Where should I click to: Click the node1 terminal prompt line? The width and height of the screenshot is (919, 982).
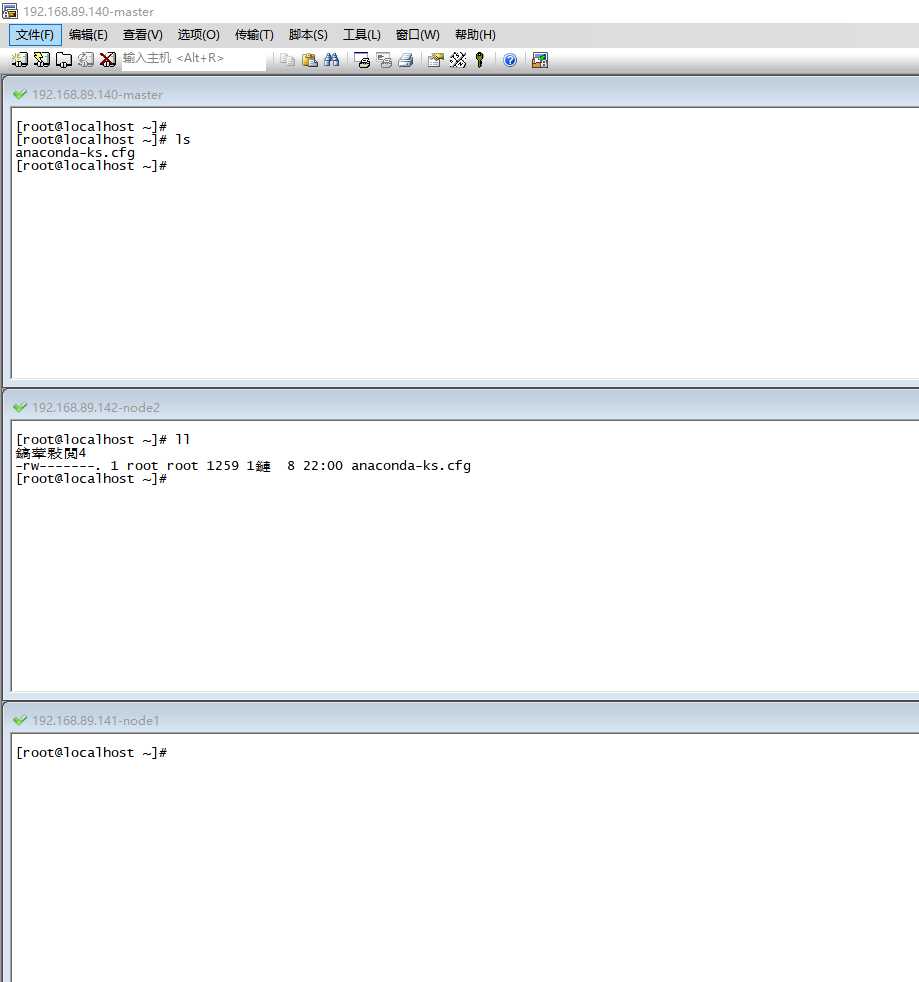click(x=91, y=753)
